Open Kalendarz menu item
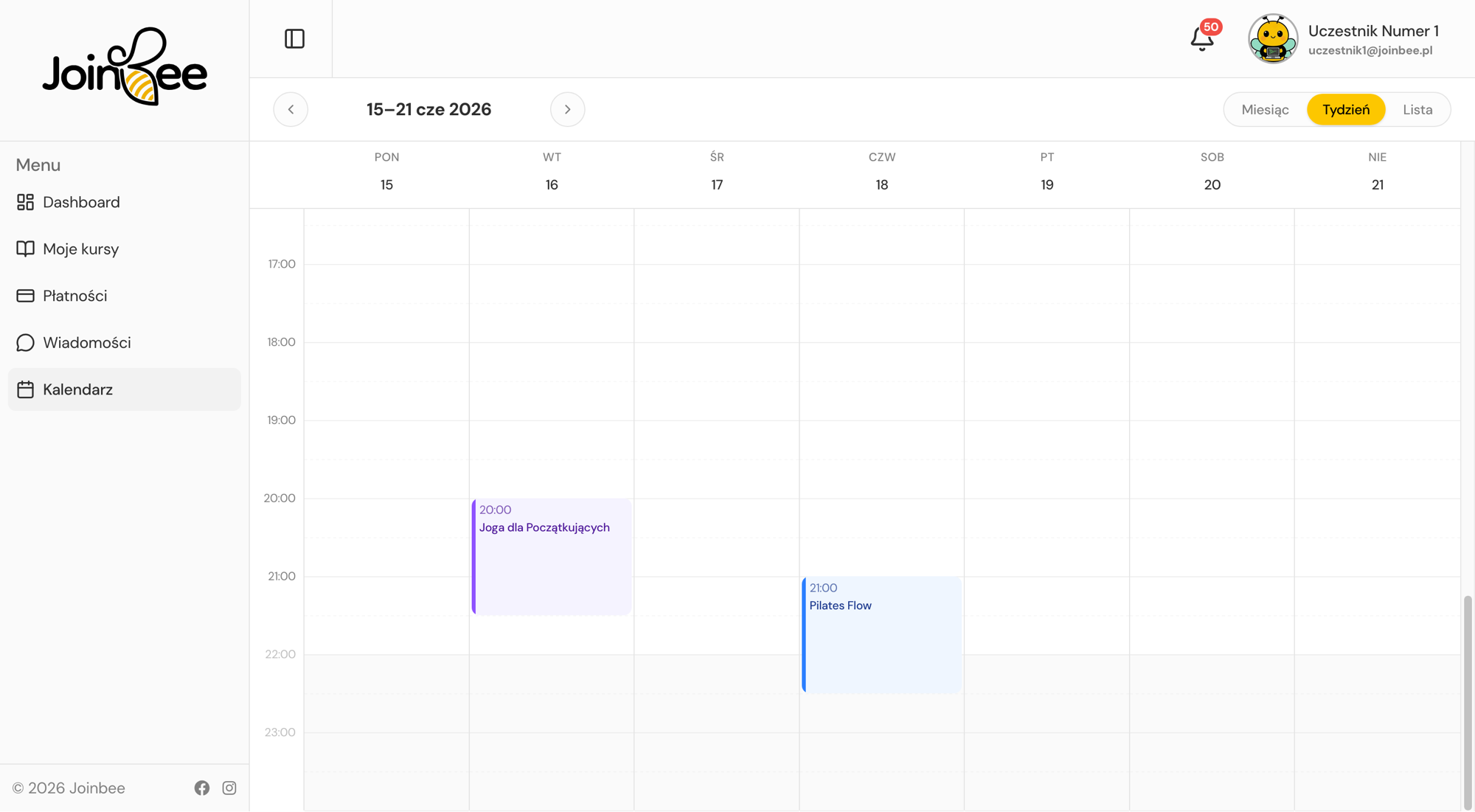The image size is (1475, 812). coord(124,389)
